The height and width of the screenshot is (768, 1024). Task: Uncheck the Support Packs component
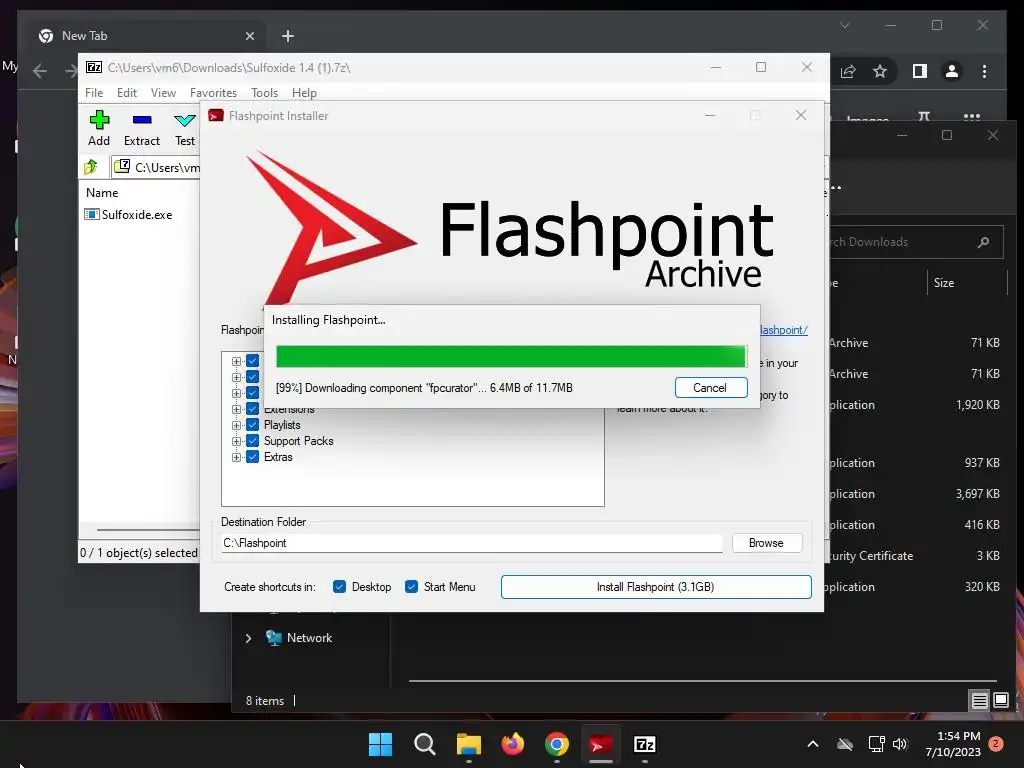click(253, 441)
